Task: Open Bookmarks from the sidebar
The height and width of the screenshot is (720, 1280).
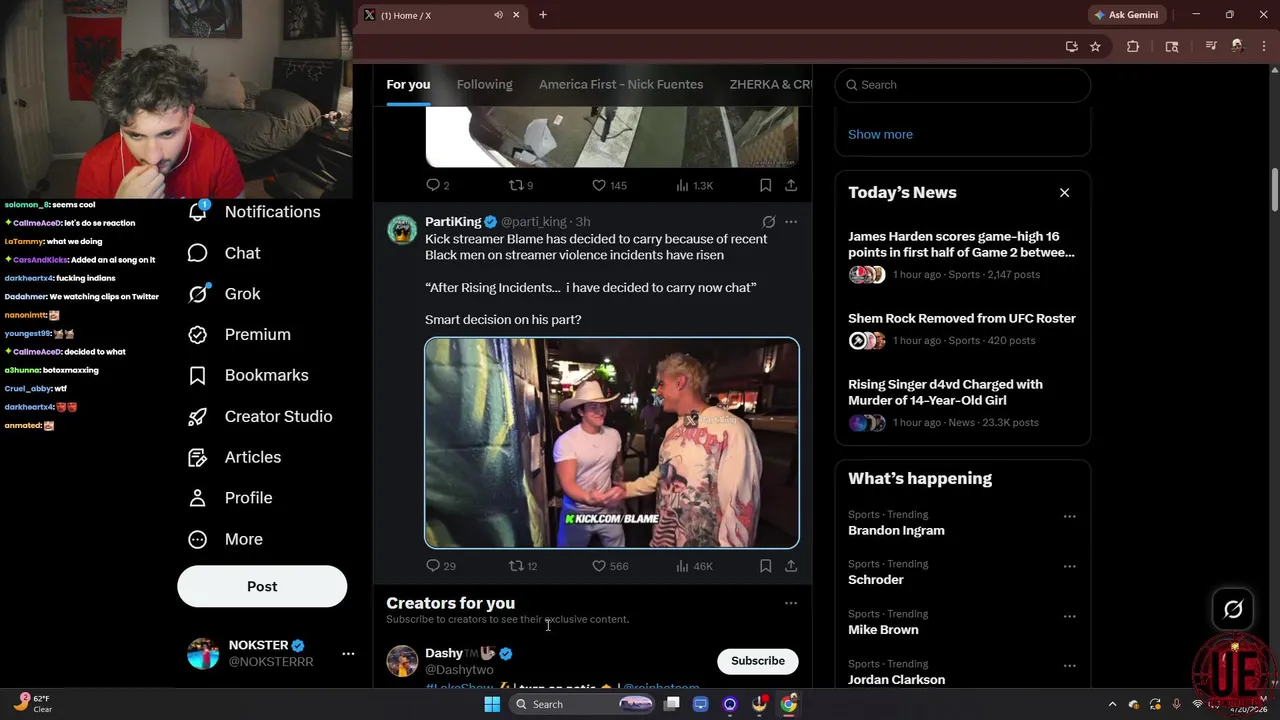Action: [248, 375]
